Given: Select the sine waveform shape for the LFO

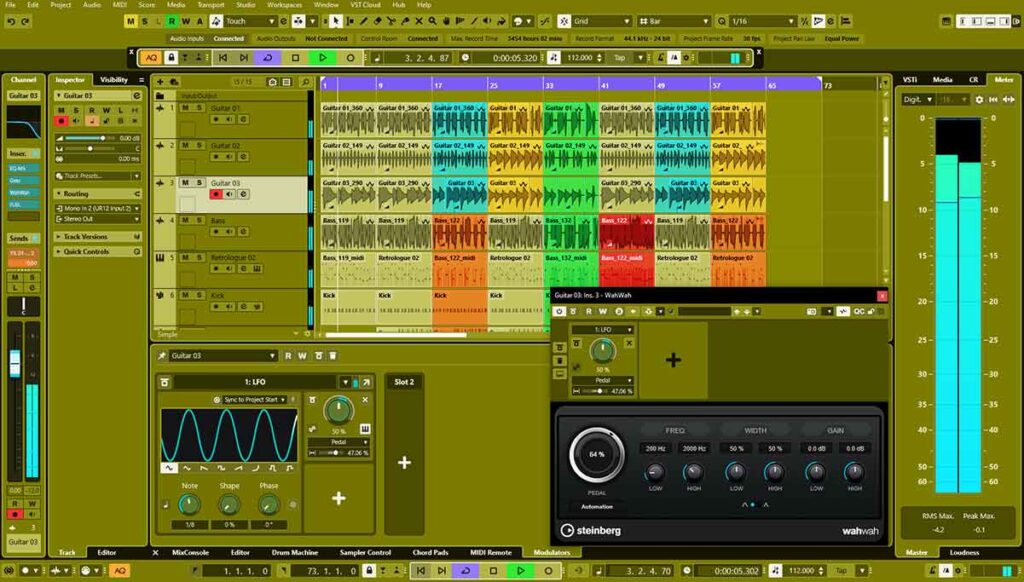Looking at the screenshot, I should coord(169,468).
